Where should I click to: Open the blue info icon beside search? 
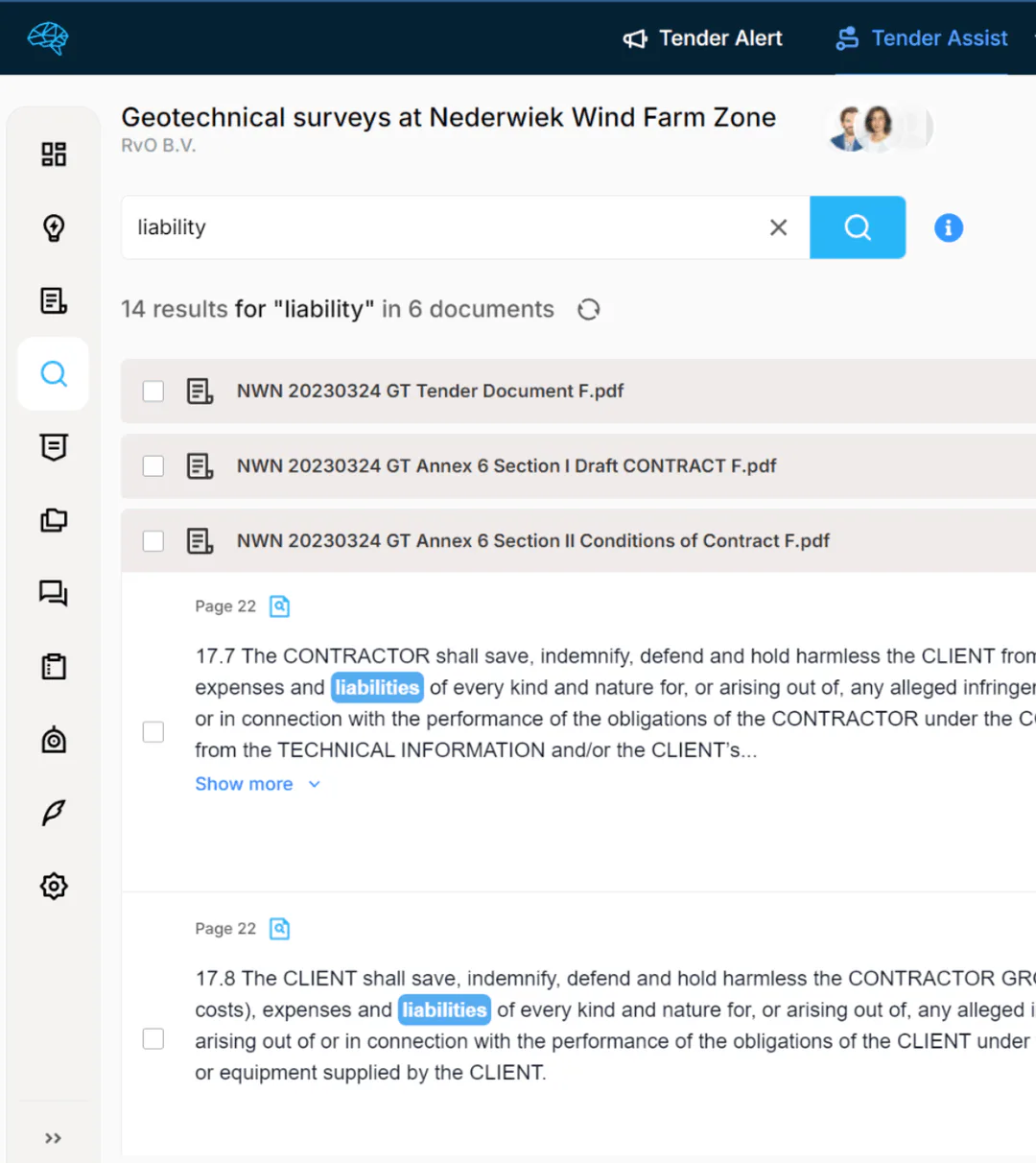(949, 227)
